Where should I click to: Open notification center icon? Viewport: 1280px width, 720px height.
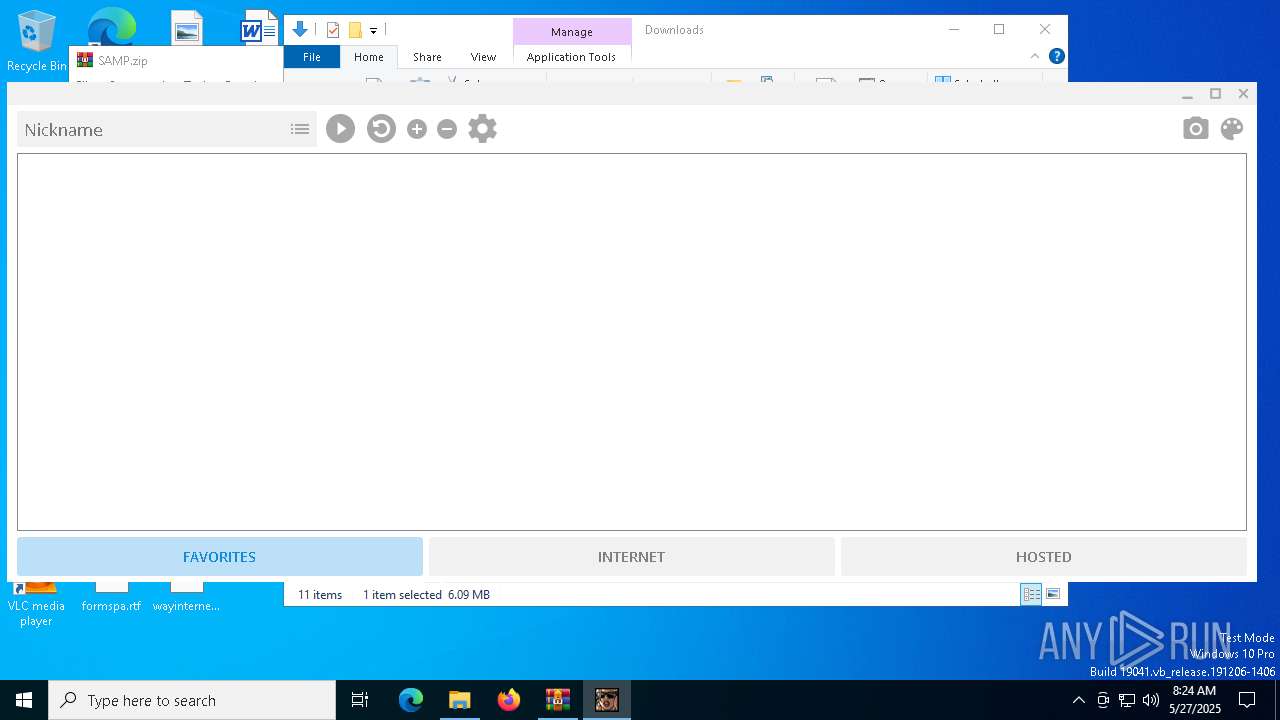pyautogui.click(x=1247, y=700)
